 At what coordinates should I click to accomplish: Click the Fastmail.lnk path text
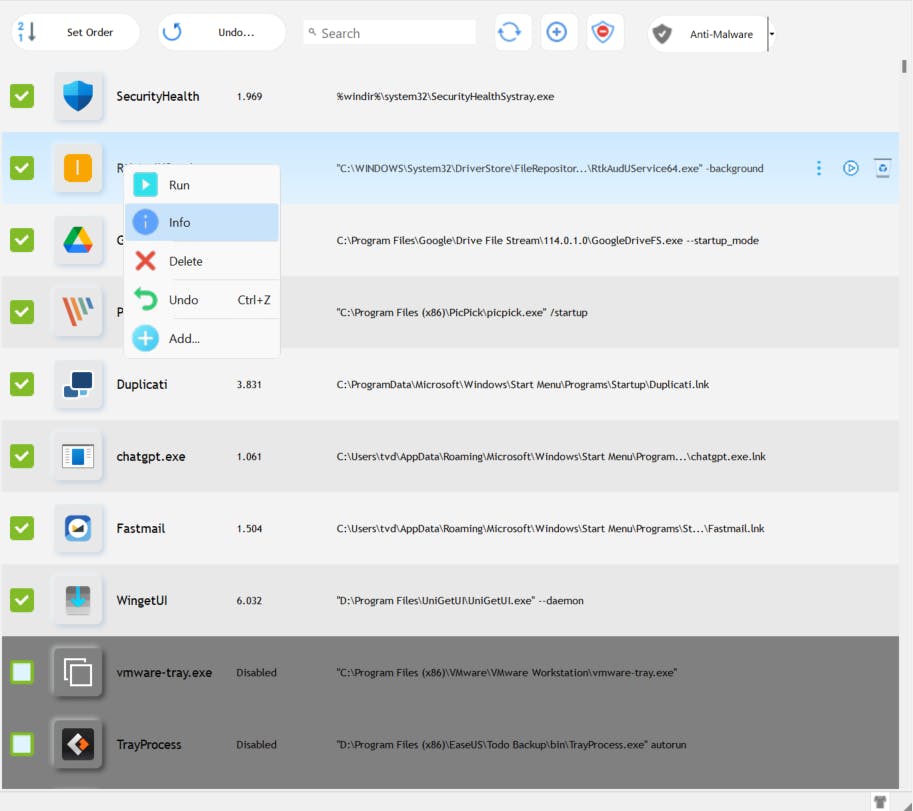click(550, 529)
